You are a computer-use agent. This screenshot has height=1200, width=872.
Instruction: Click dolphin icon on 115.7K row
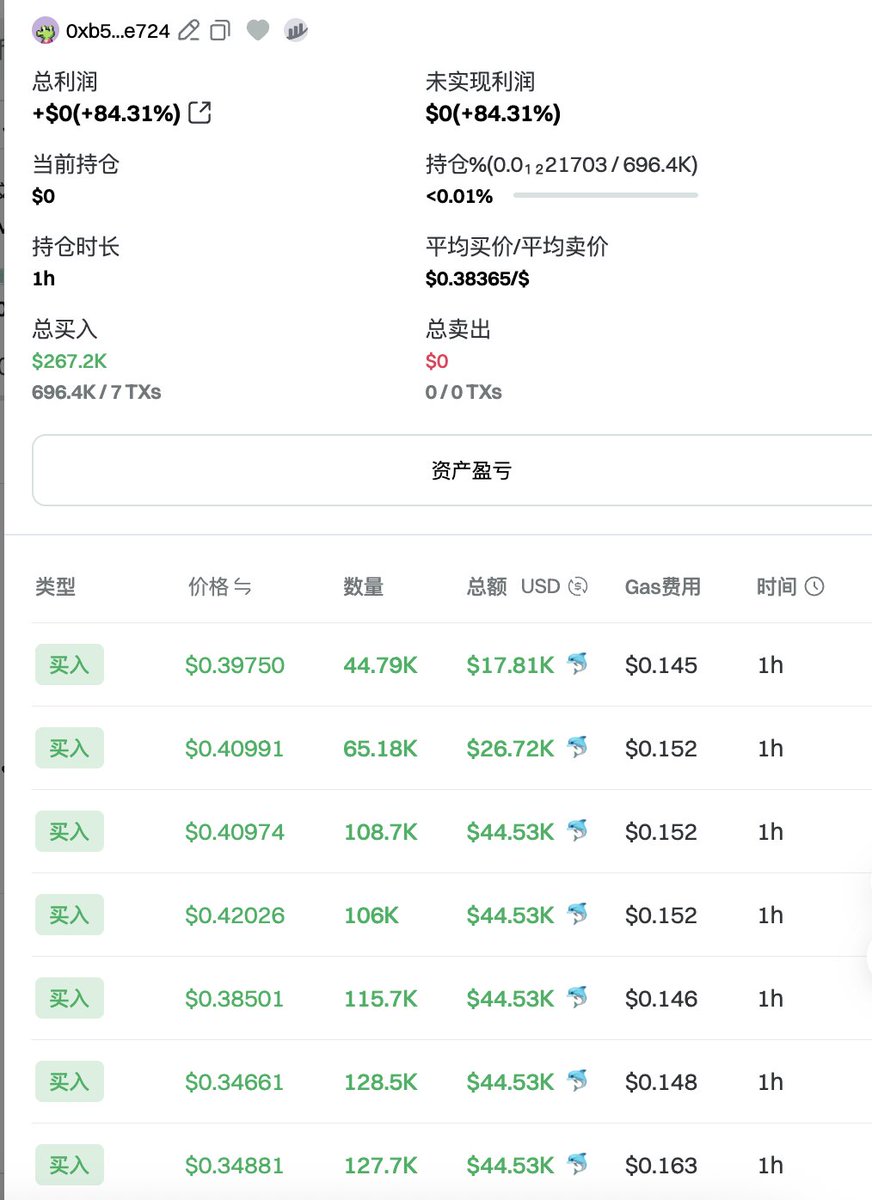click(577, 997)
